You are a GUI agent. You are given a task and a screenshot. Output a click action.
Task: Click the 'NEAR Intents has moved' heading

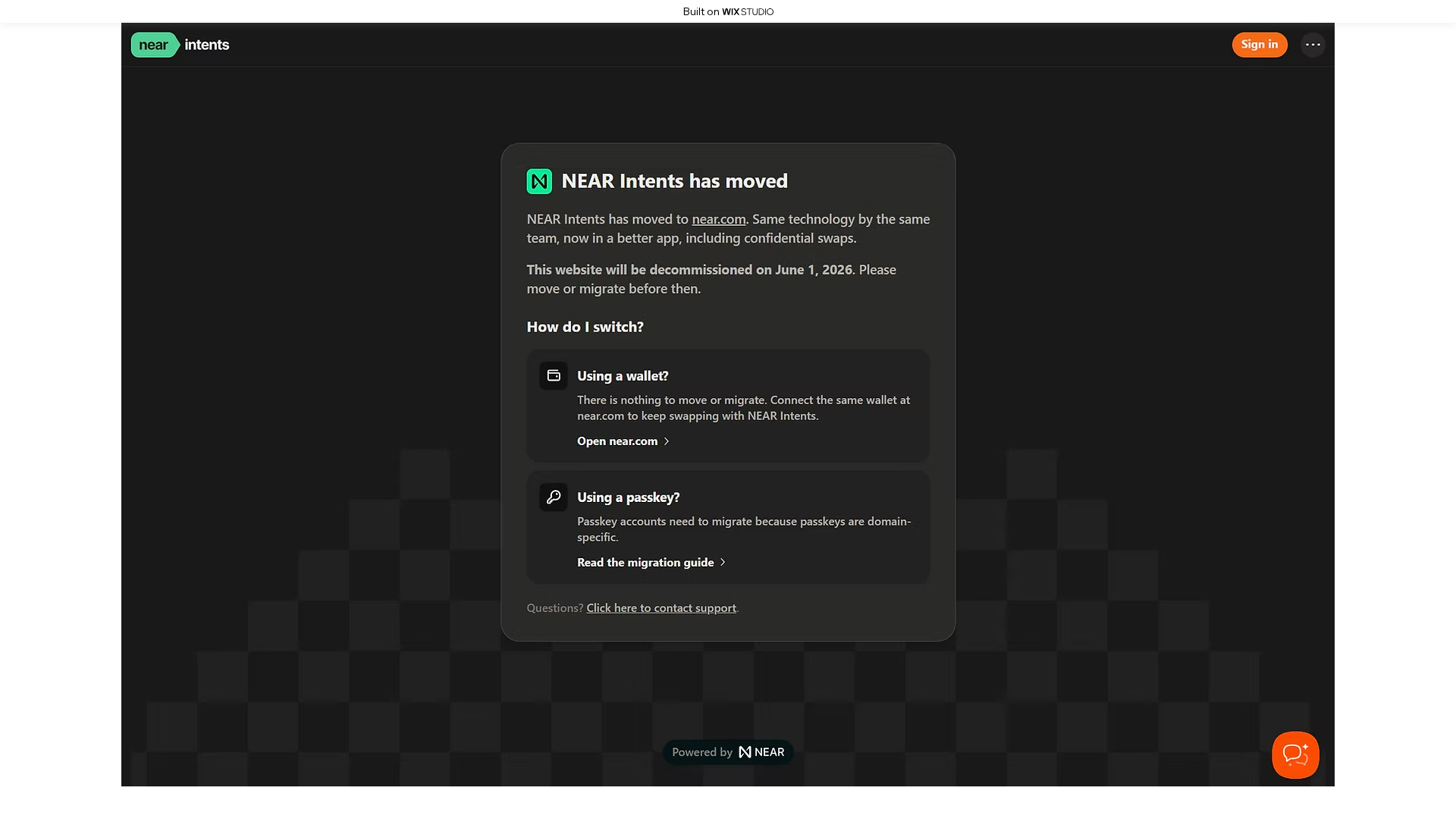[x=675, y=181]
